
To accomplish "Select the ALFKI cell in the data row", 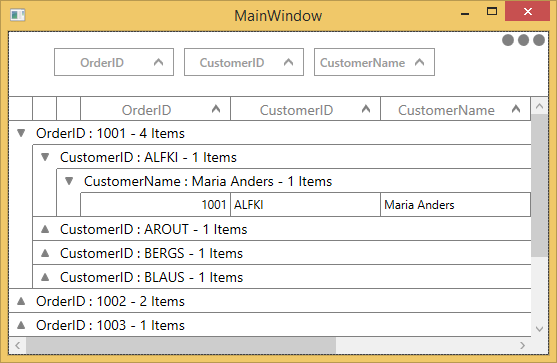I will pos(305,205).
